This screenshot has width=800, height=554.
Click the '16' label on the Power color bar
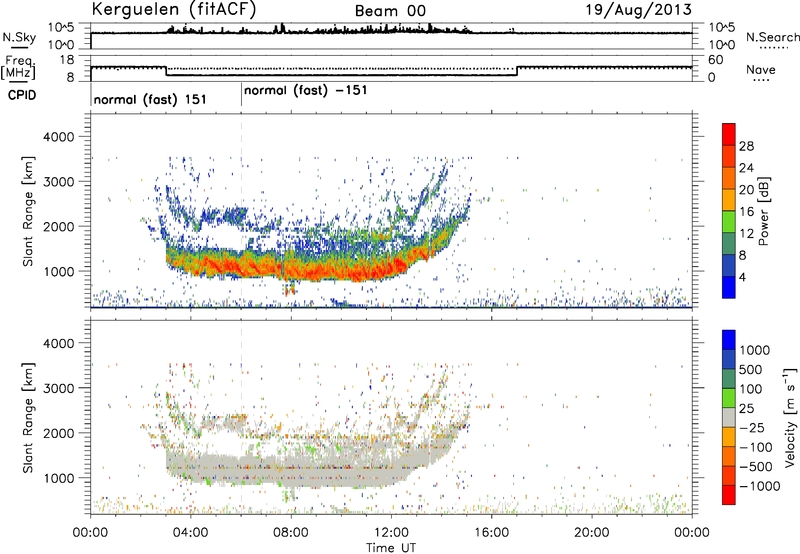click(746, 212)
